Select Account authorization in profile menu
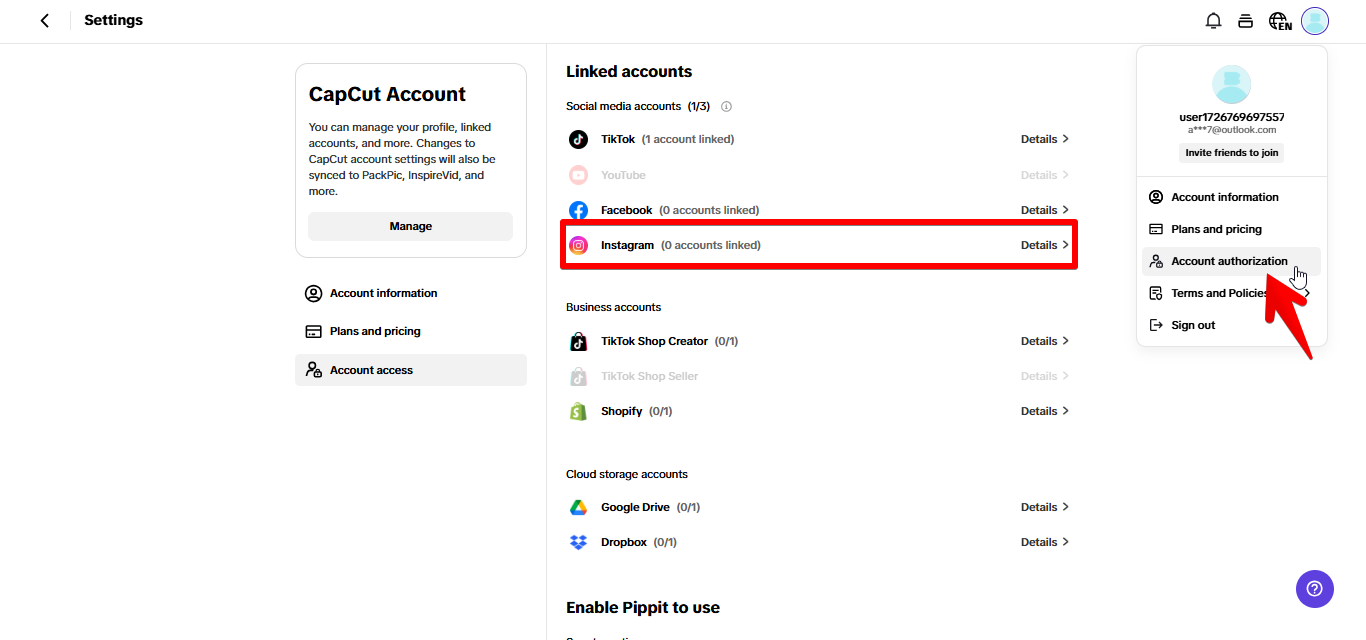The image size is (1366, 640). [1229, 261]
